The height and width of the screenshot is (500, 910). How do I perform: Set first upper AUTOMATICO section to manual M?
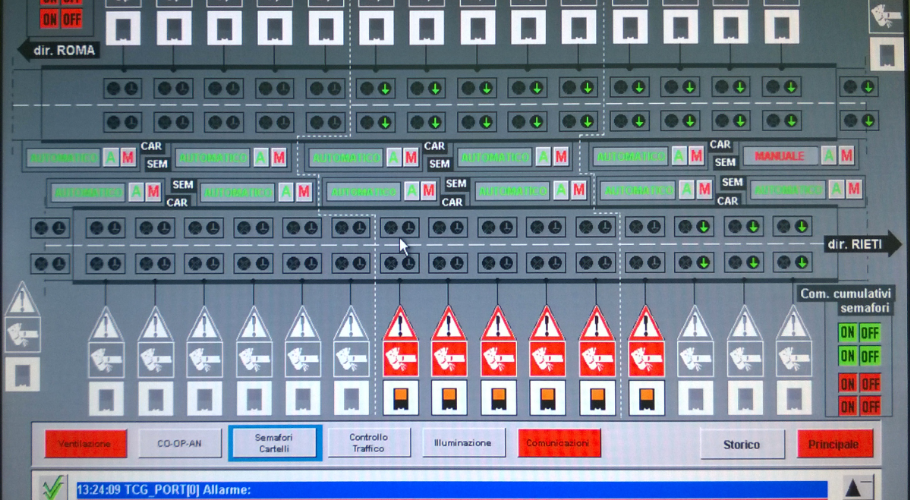coord(127,157)
